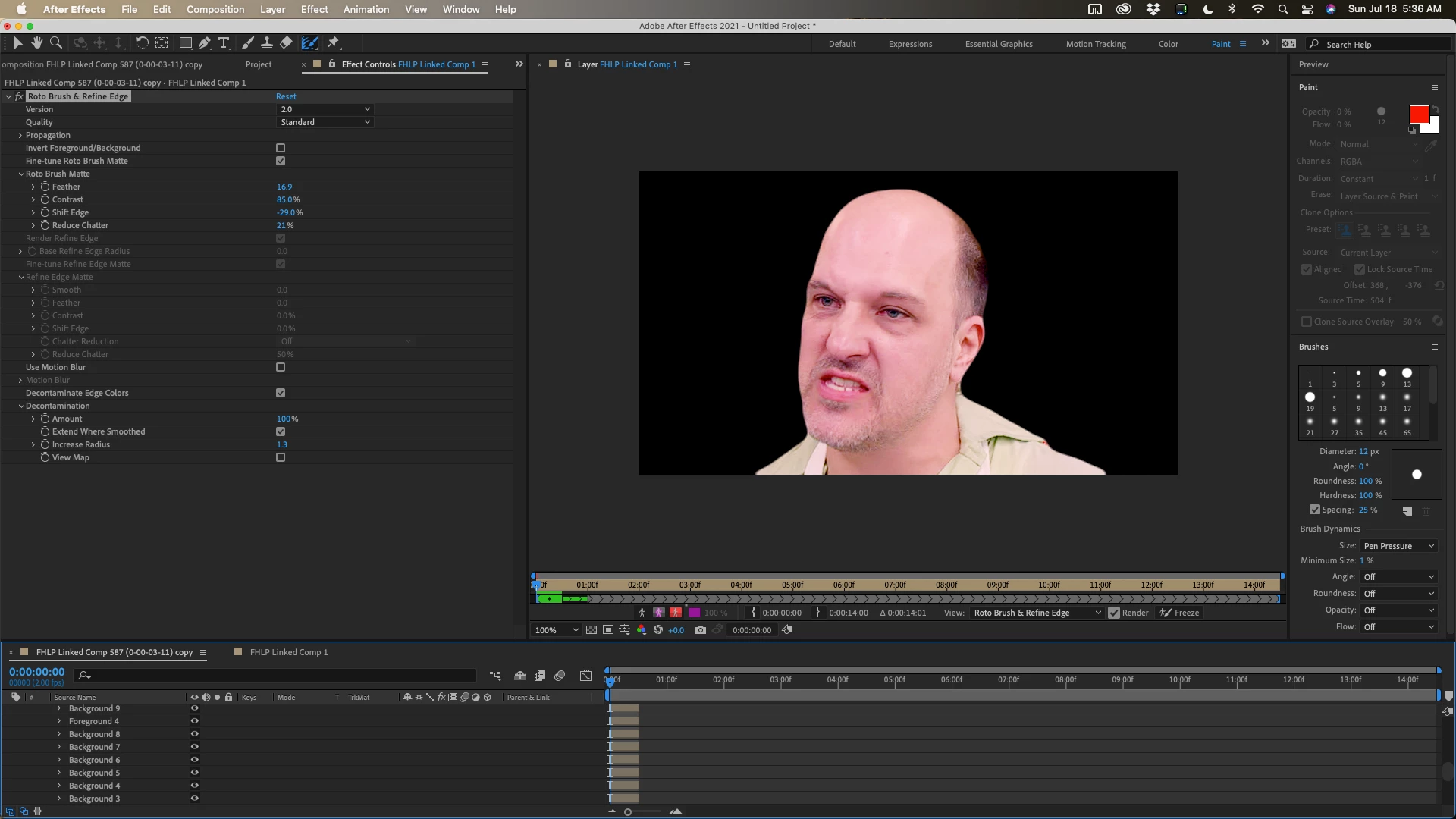Expand the Propagation settings group

pos(20,135)
